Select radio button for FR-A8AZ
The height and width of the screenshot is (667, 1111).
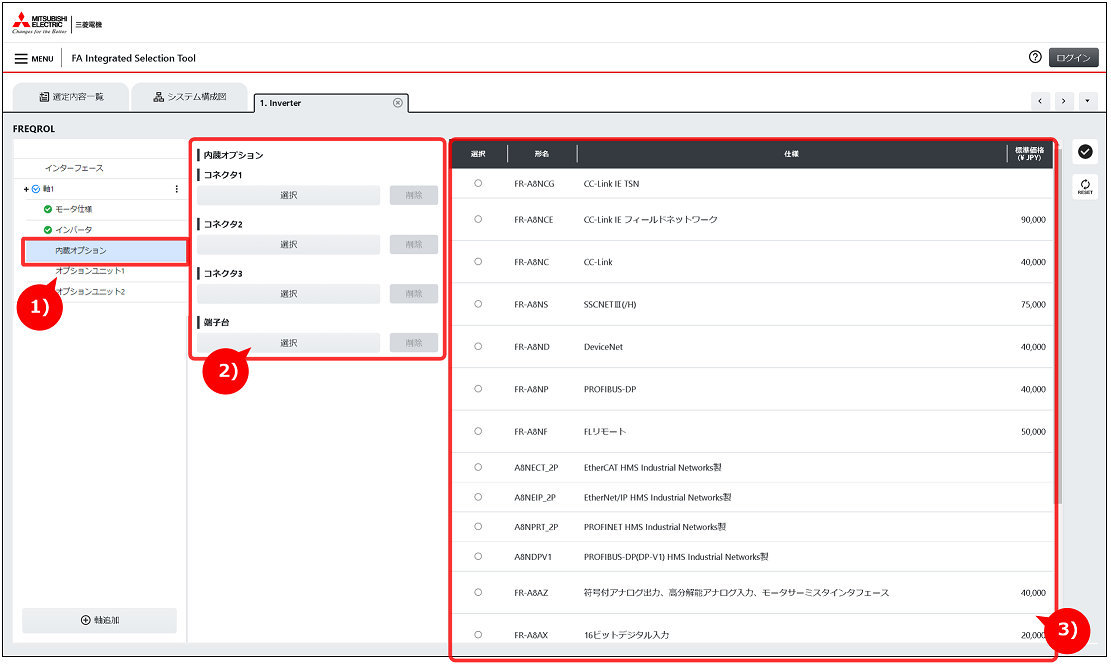point(478,592)
